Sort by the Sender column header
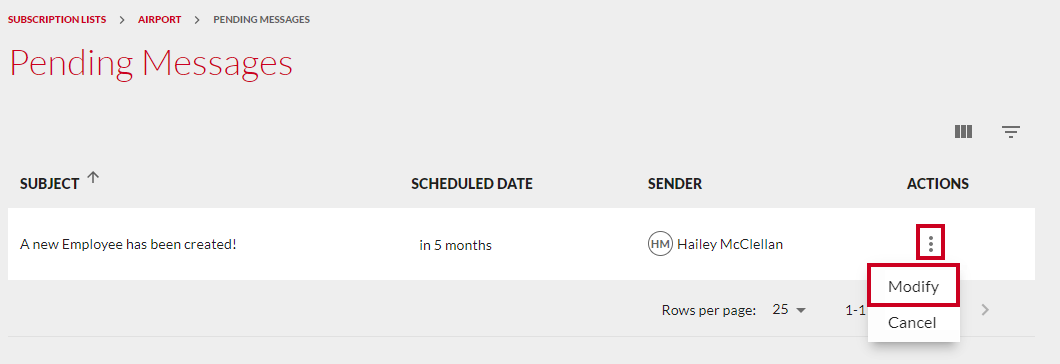 tap(675, 184)
